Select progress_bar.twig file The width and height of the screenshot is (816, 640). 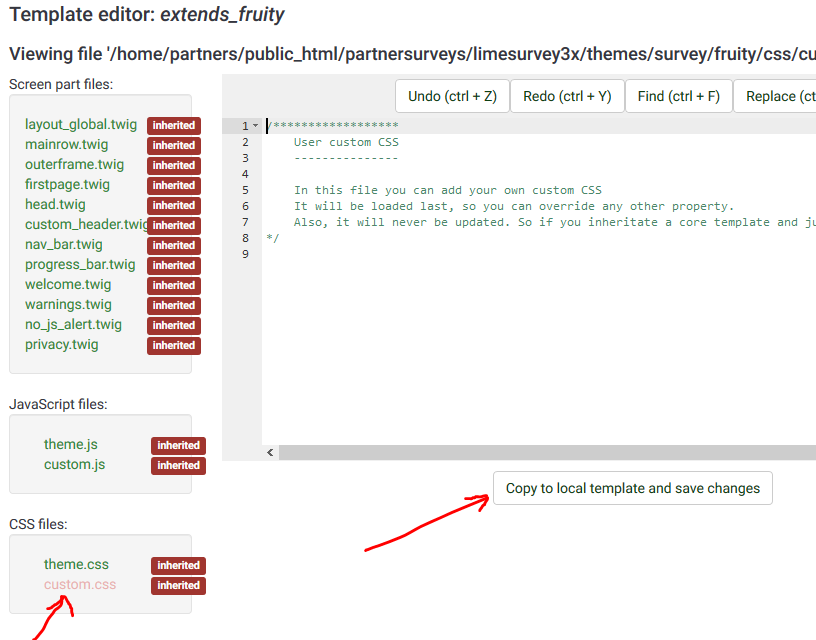[x=80, y=265]
